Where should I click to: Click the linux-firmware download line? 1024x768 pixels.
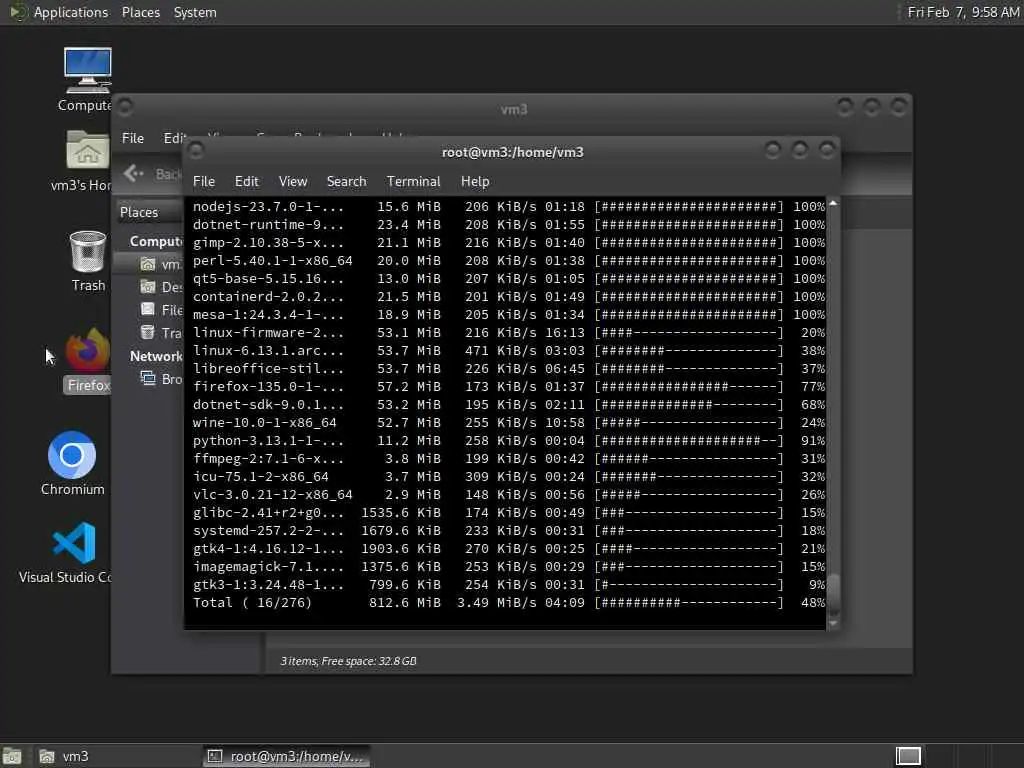point(509,332)
